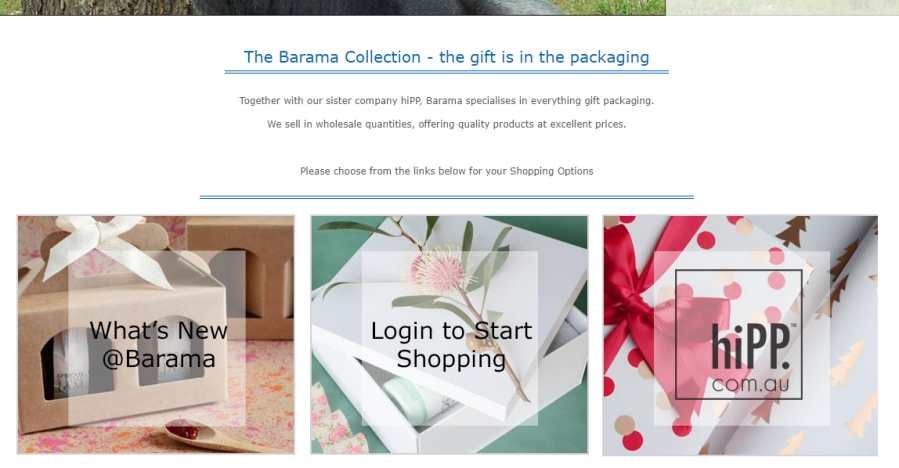
Task: Click The Barama Collection heading
Action: [447, 57]
